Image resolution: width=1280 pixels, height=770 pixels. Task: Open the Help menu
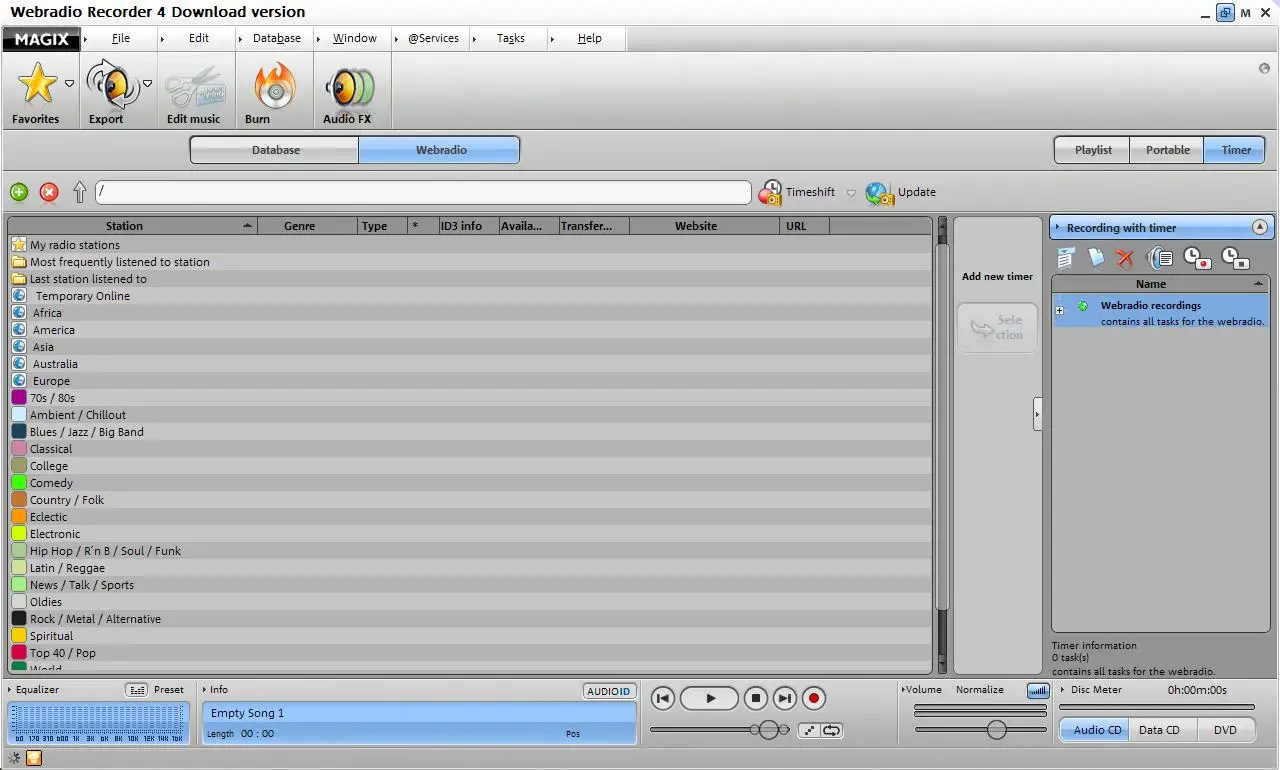point(590,38)
